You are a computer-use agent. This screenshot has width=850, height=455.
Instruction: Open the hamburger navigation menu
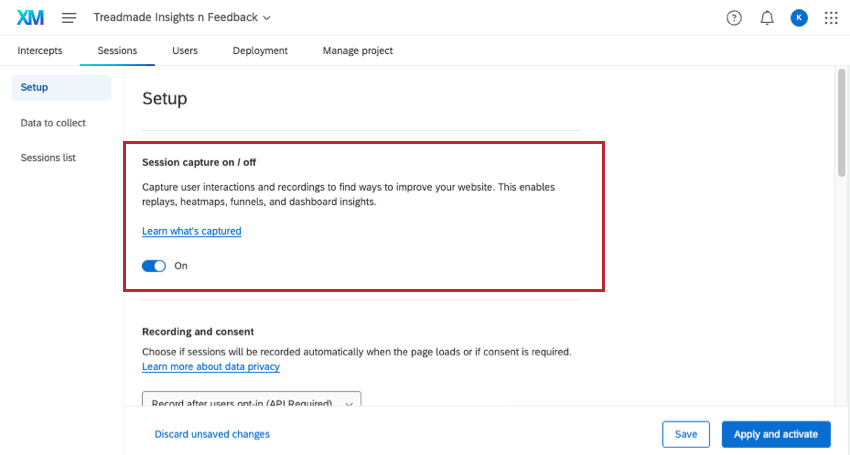click(69, 18)
